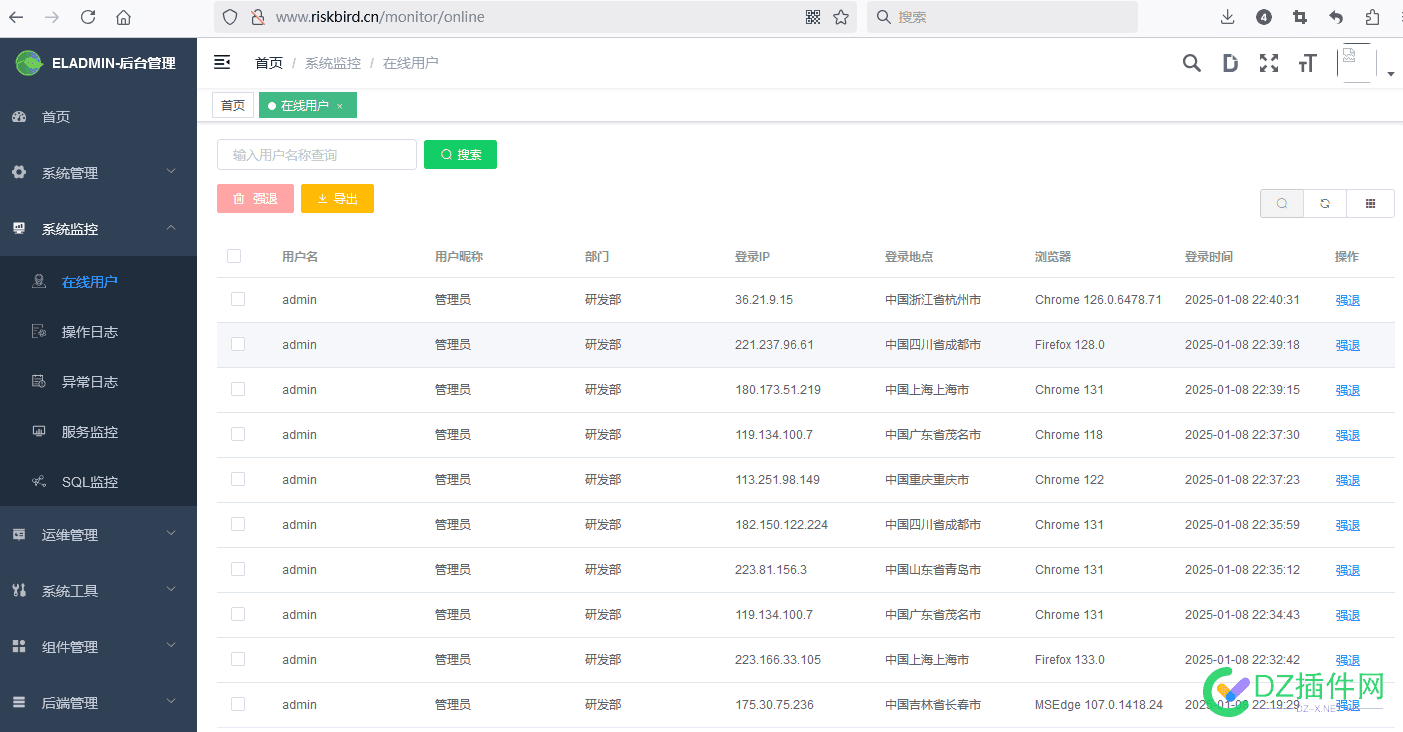This screenshot has width=1403, height=732.
Task: Go back using browser back arrow
Action: [x=16, y=17]
